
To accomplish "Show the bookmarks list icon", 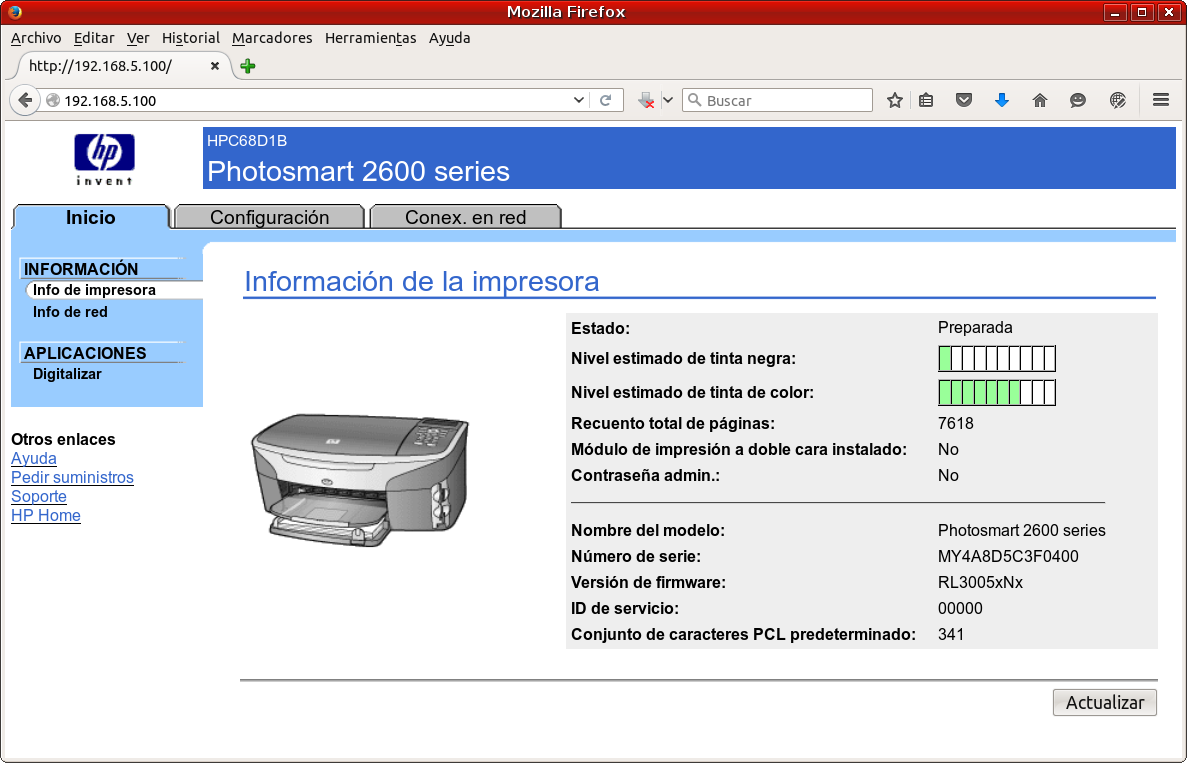I will (x=926, y=100).
